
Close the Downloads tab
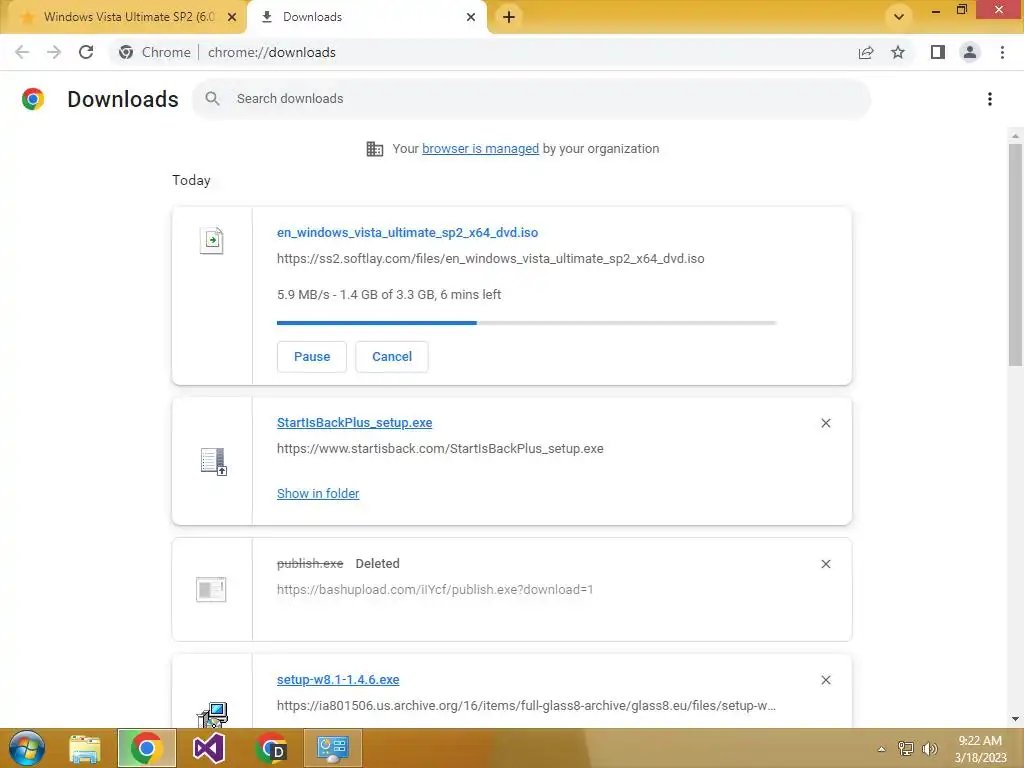click(x=471, y=17)
